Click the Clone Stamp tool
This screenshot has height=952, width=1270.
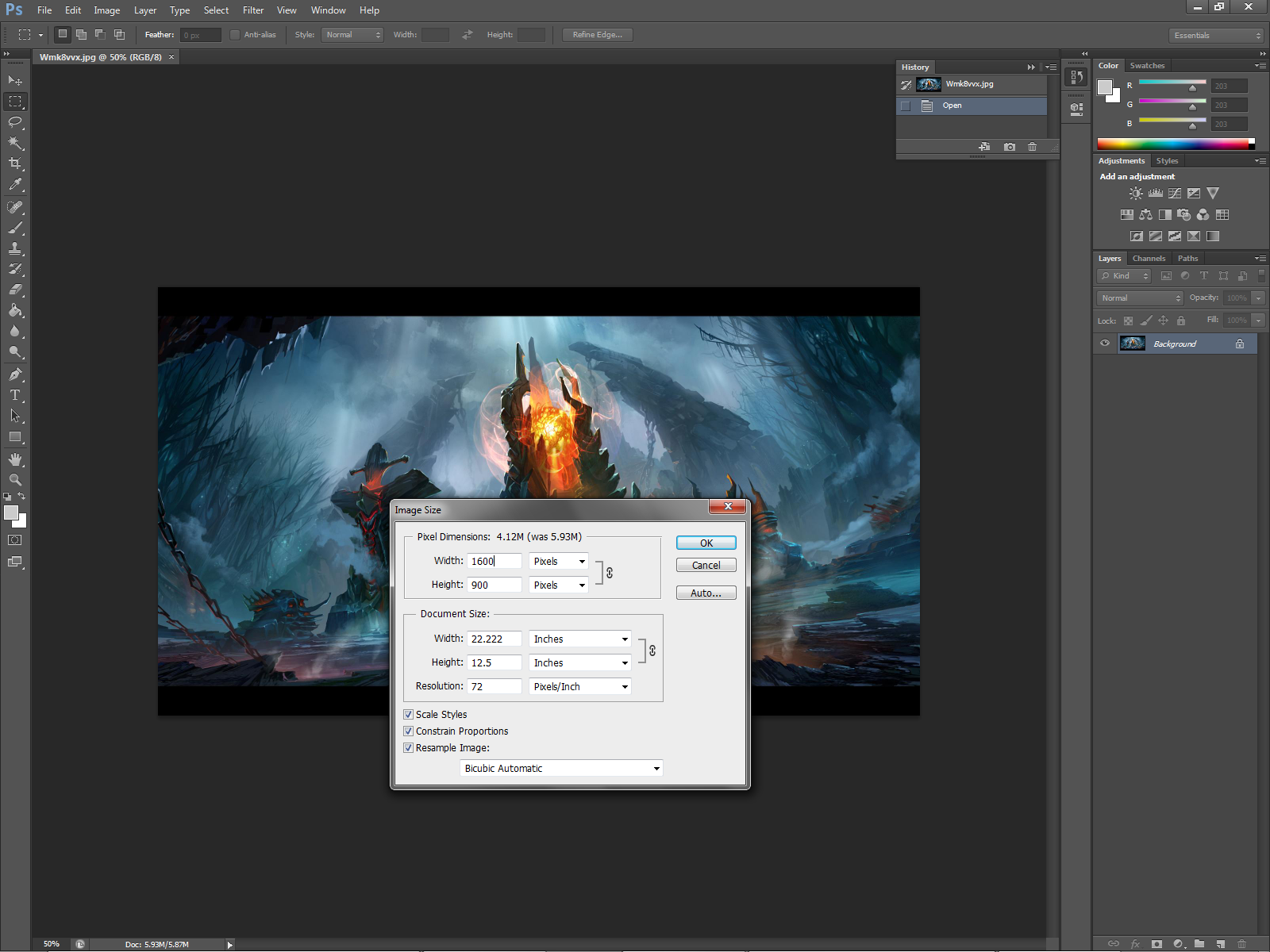tap(15, 248)
